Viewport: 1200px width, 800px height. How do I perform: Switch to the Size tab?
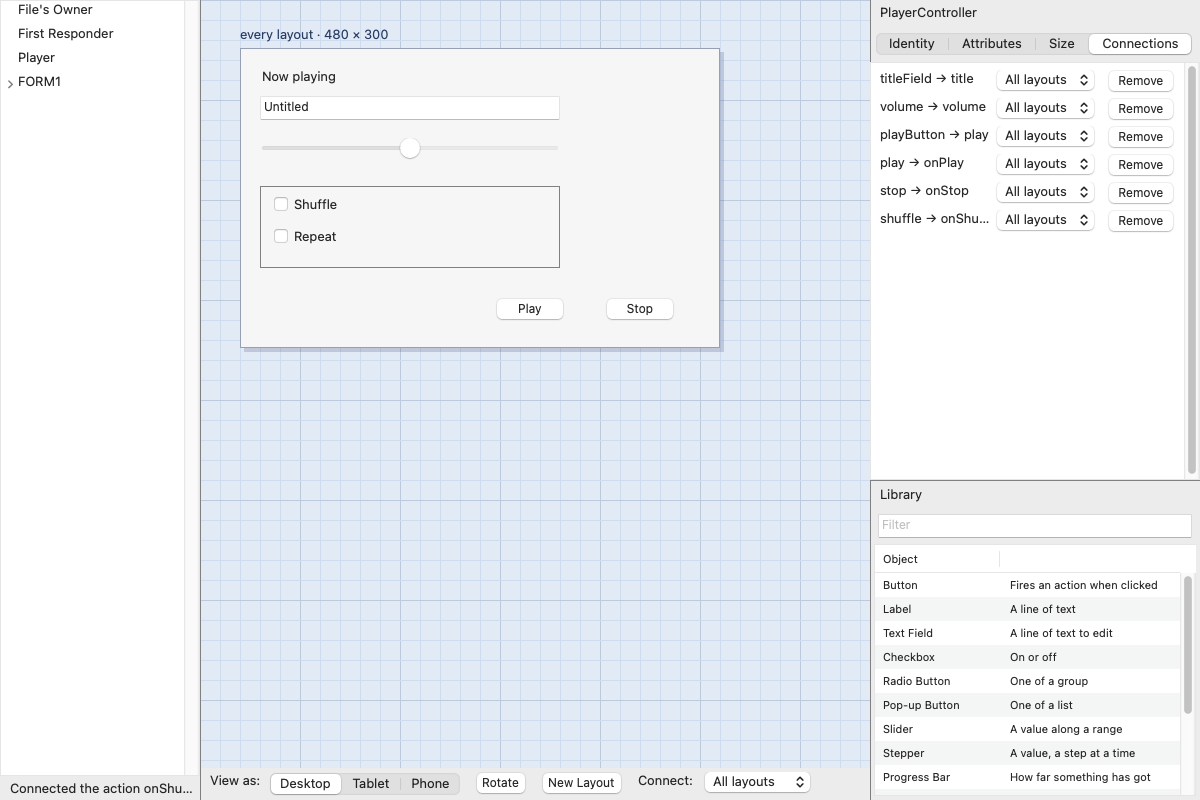coord(1062,44)
